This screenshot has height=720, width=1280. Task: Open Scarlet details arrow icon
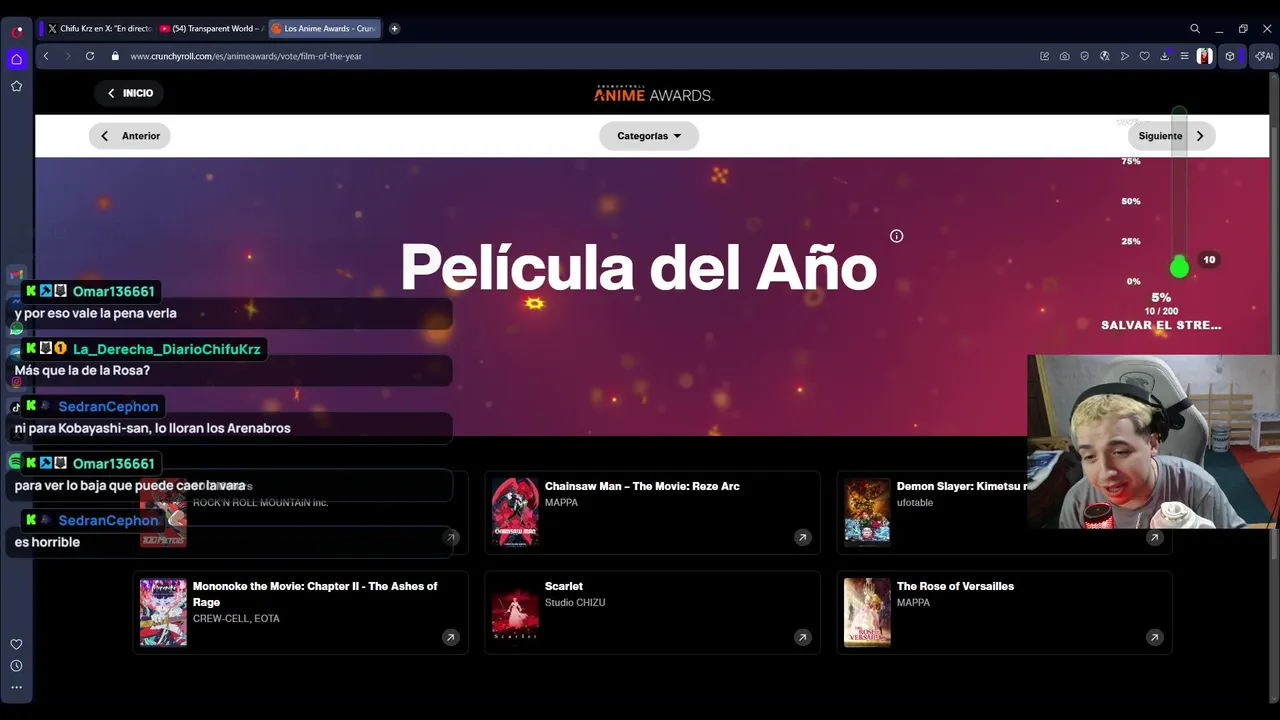pos(802,638)
